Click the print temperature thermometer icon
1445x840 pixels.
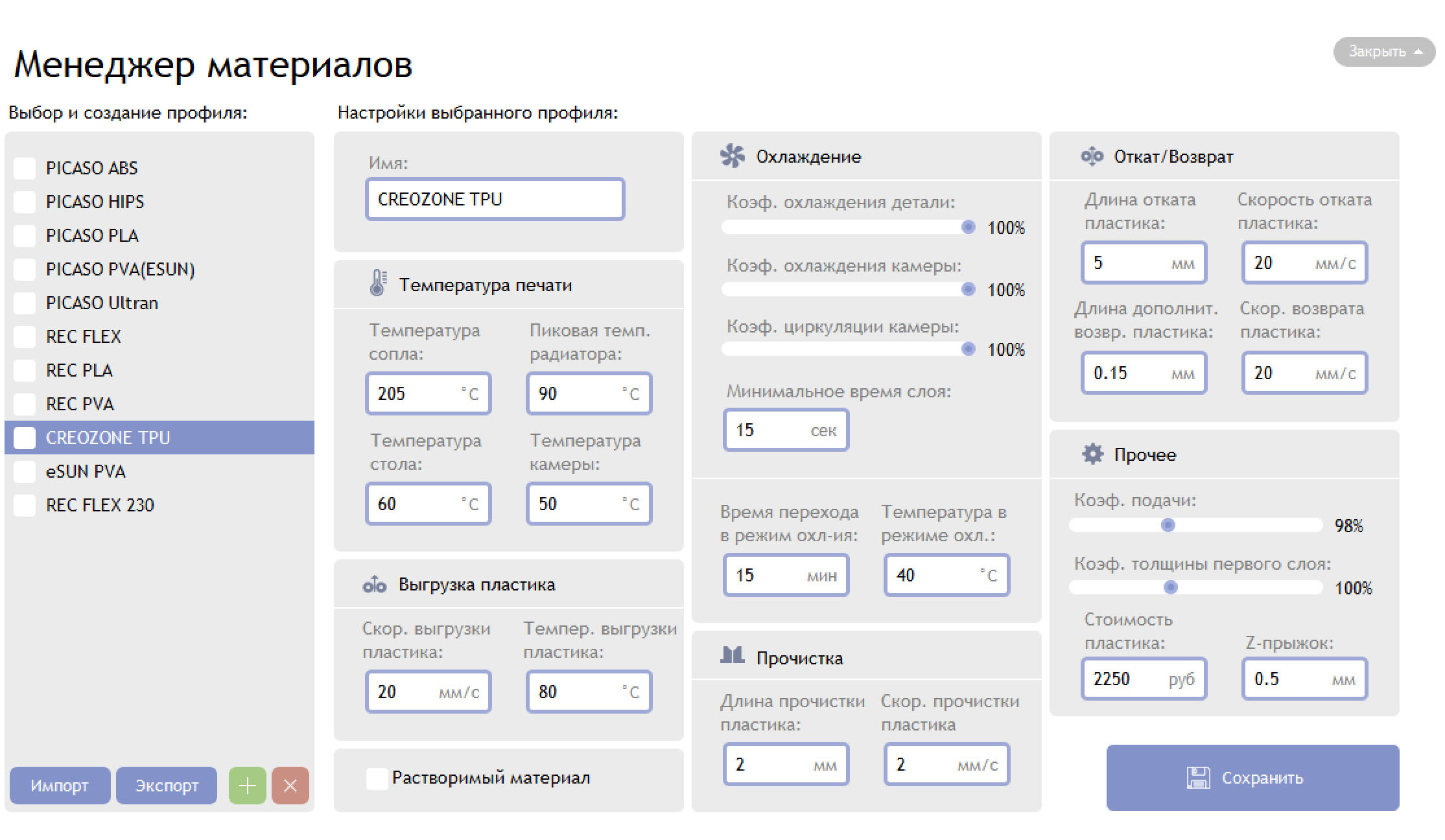tap(378, 283)
